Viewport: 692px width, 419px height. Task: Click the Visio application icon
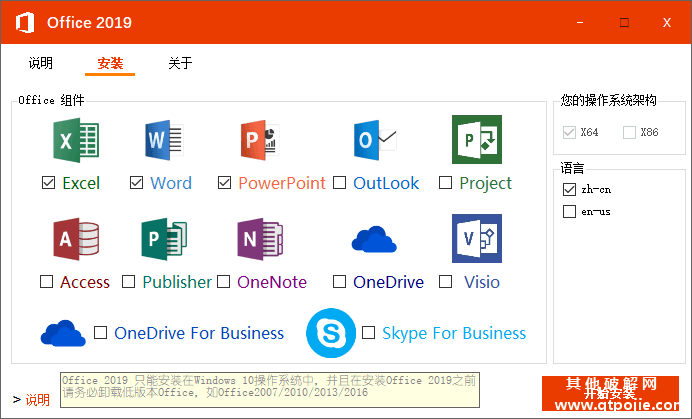click(x=477, y=238)
